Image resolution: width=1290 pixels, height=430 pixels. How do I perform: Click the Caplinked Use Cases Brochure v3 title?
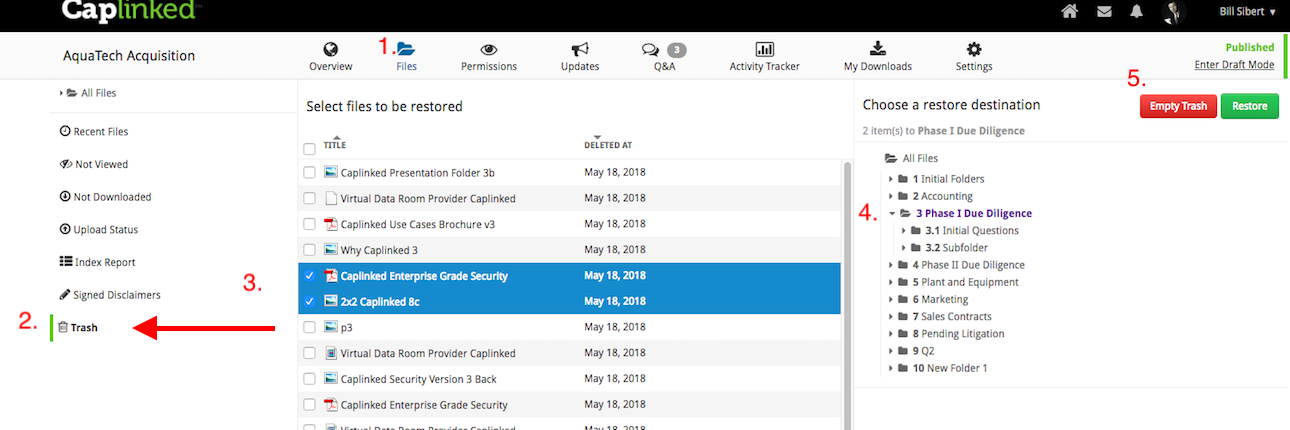coord(416,224)
